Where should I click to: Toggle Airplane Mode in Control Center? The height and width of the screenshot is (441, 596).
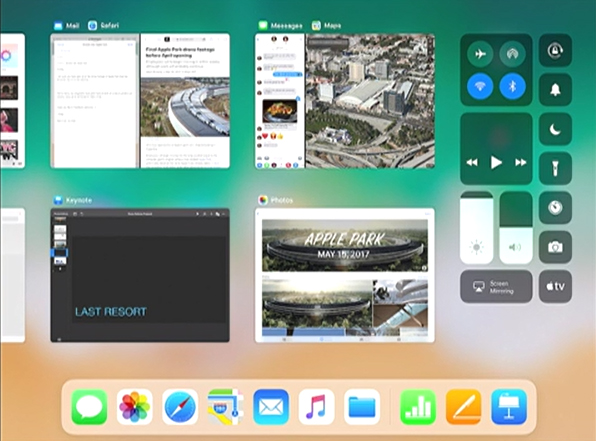point(480,54)
